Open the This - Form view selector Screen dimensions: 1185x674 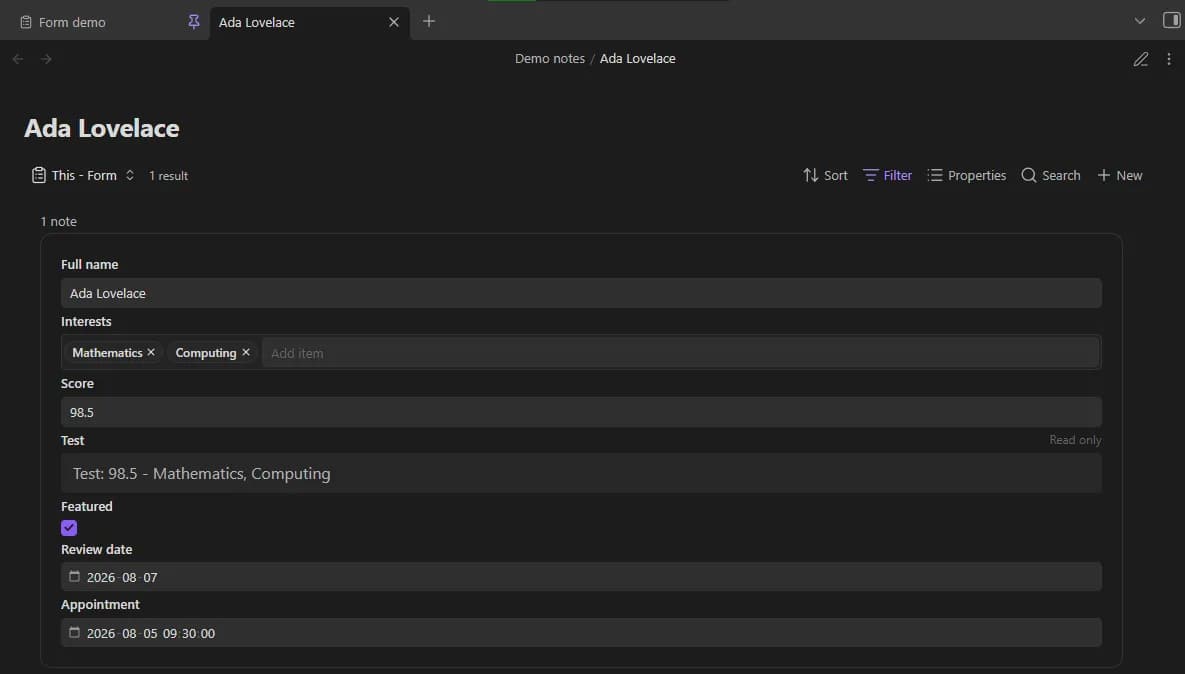click(x=83, y=175)
